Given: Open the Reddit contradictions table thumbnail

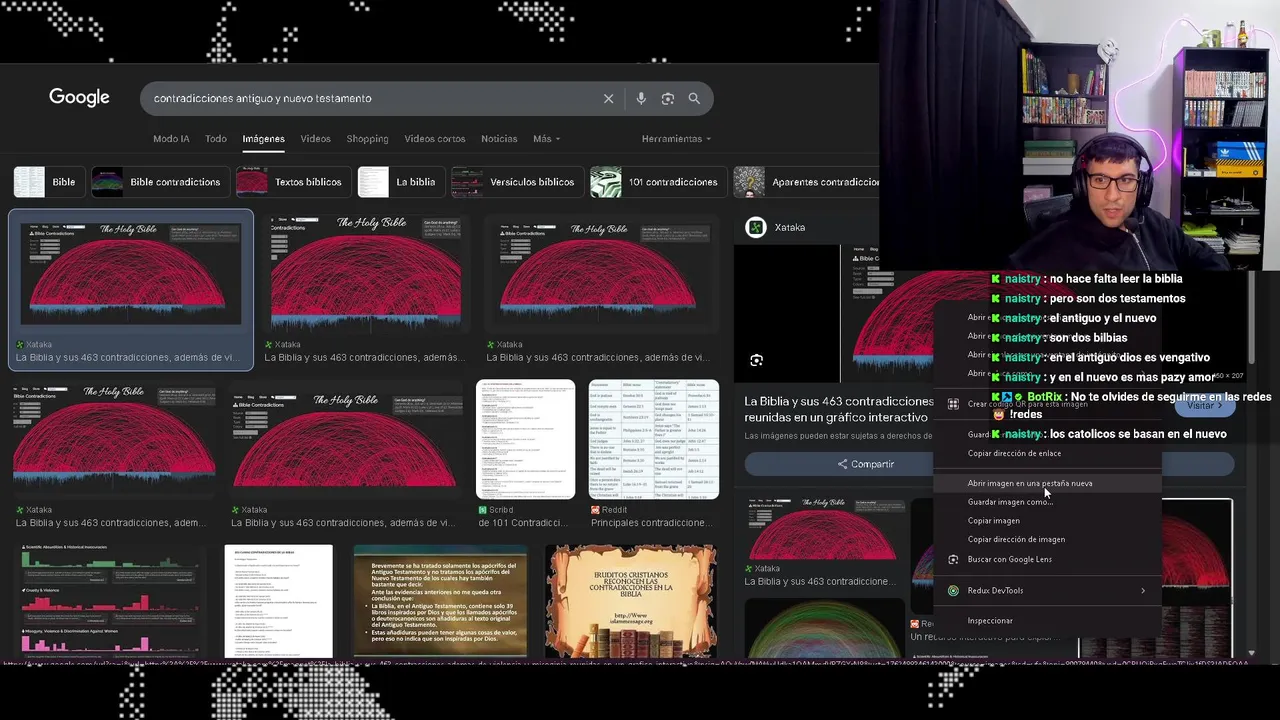Looking at the screenshot, I should 653,439.
